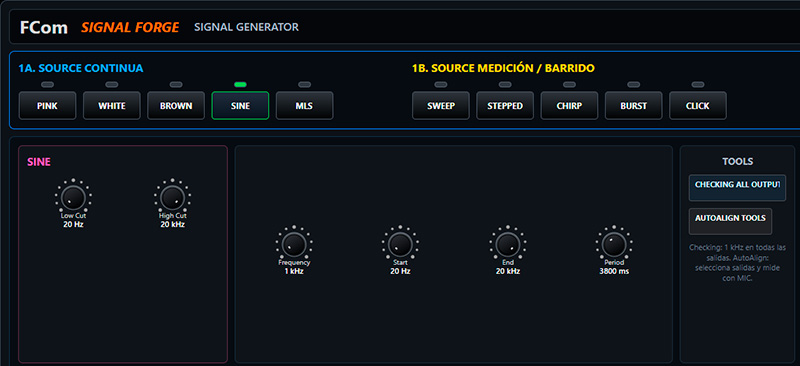Click the Checking/AutoAlign help text
The width and height of the screenshot is (800, 366).
(x=737, y=263)
